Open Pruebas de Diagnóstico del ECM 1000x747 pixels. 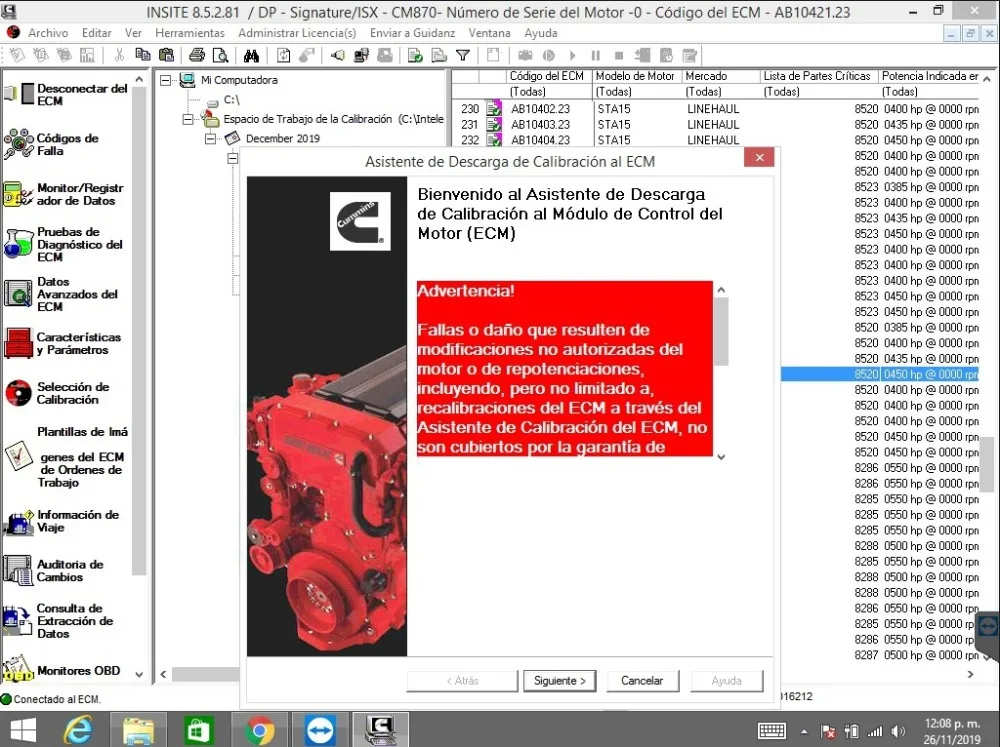click(x=62, y=244)
